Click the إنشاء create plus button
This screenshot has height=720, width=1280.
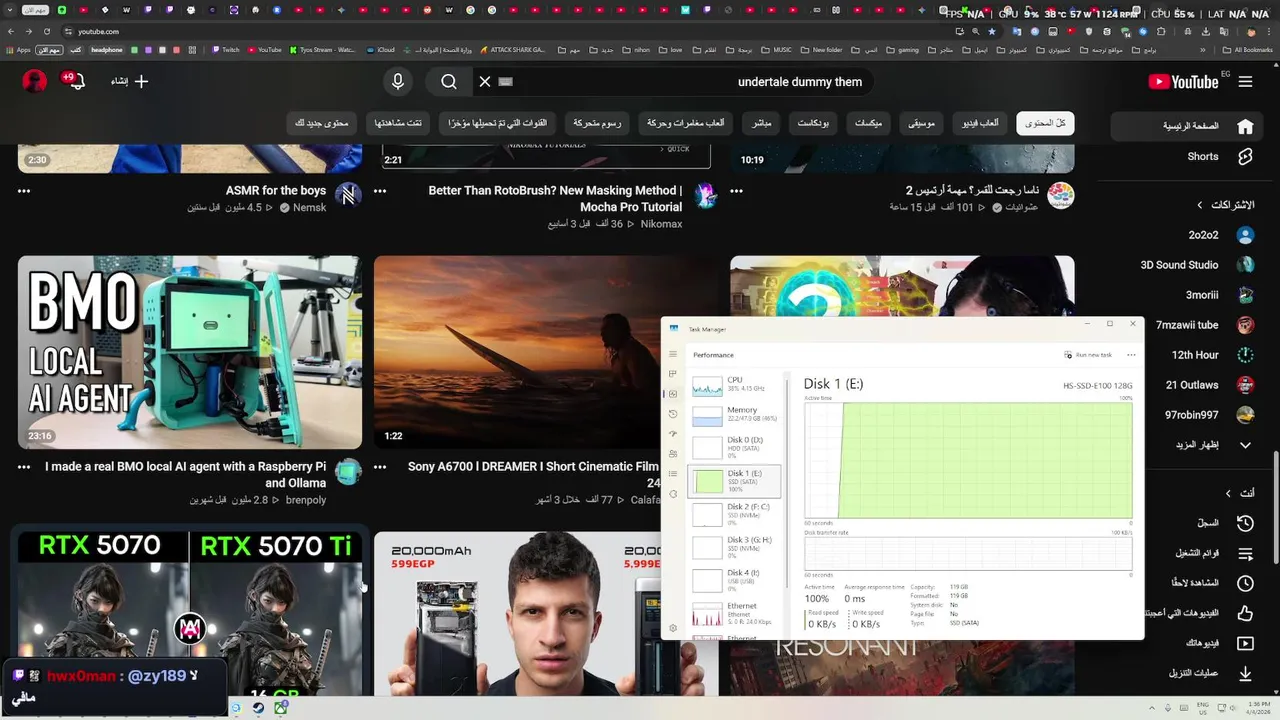pyautogui.click(x=130, y=81)
